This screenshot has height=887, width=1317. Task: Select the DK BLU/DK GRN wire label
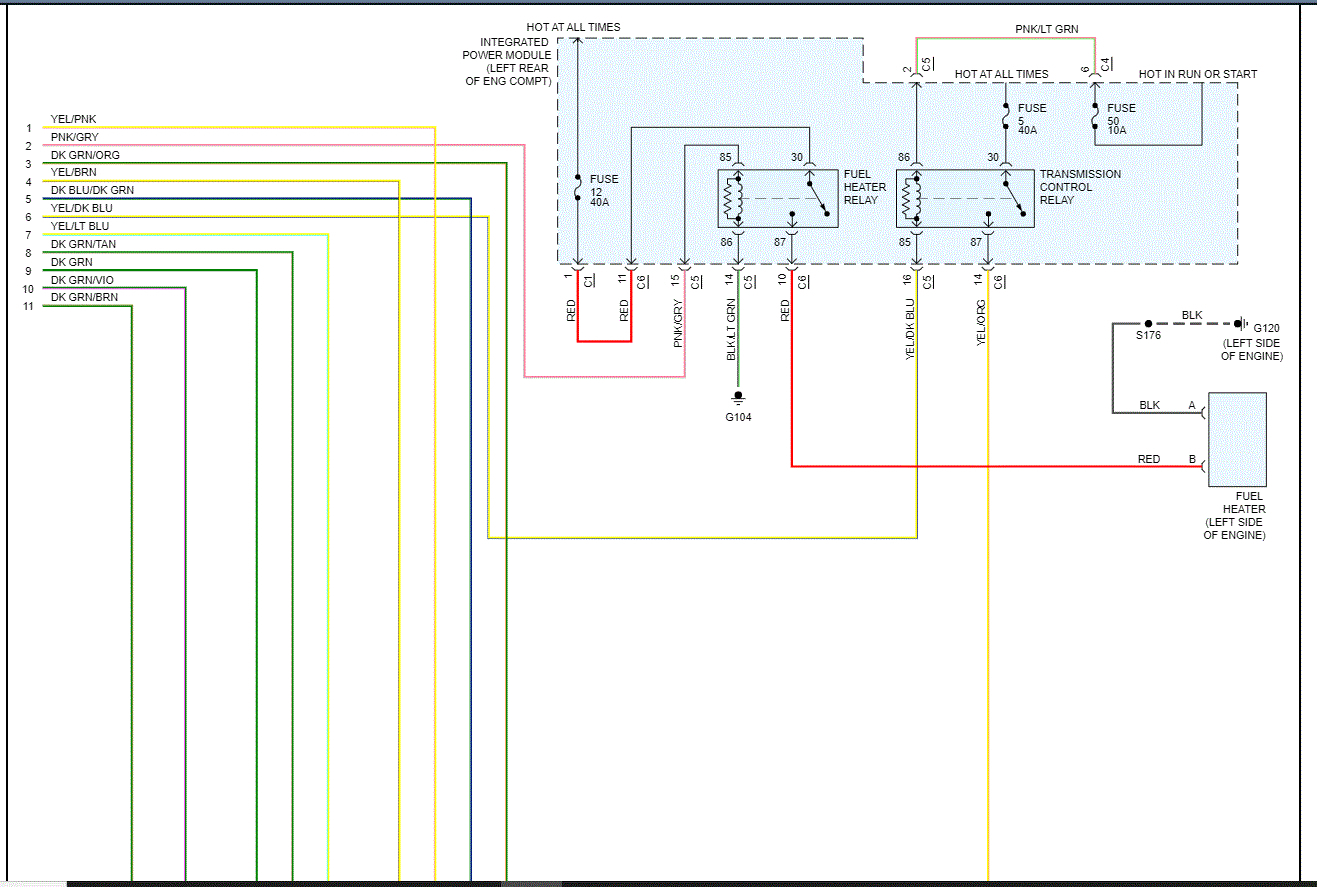(92, 190)
